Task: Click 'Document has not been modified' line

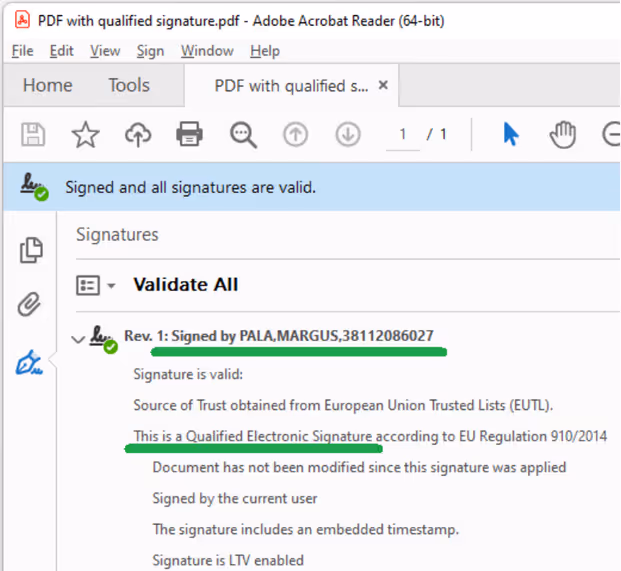Action: 359,468
